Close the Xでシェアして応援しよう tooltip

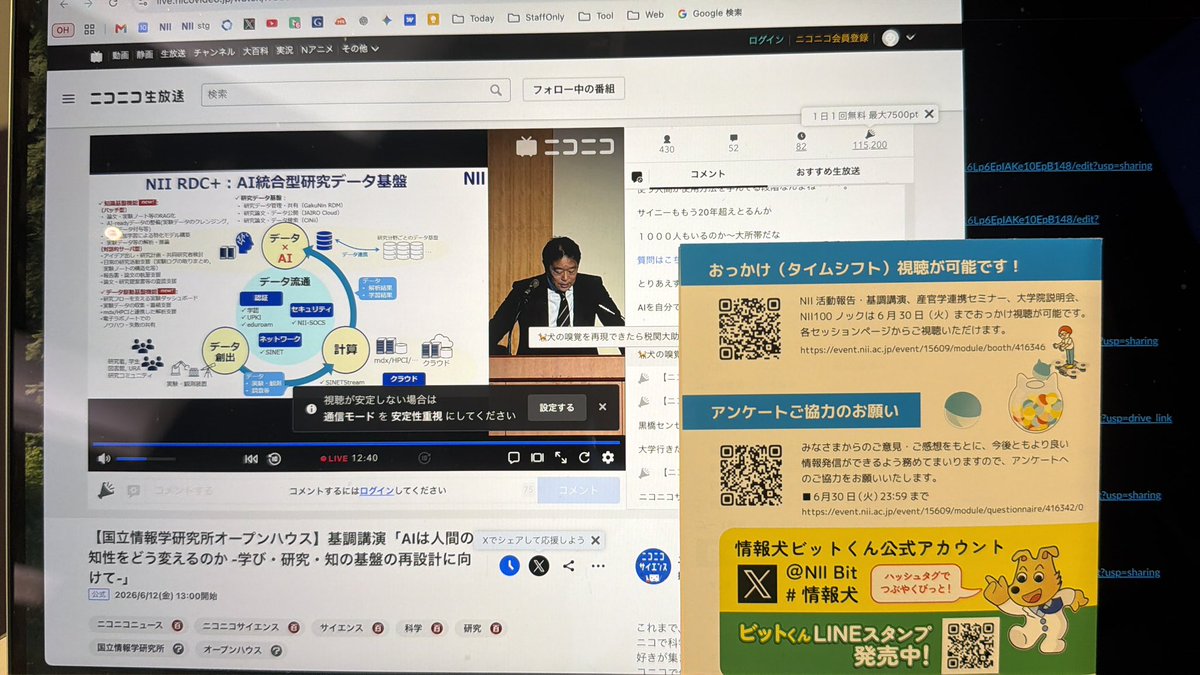coord(595,540)
